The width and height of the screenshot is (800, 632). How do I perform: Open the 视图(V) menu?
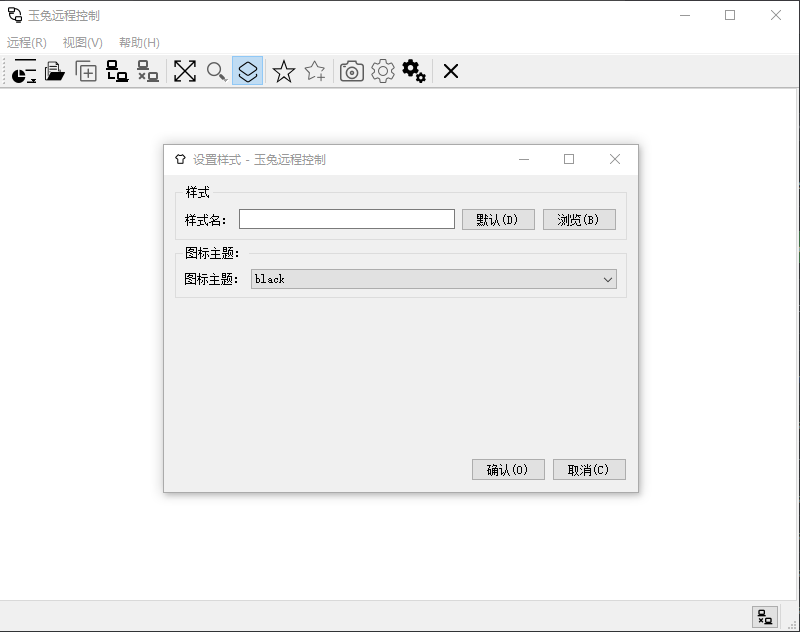82,42
